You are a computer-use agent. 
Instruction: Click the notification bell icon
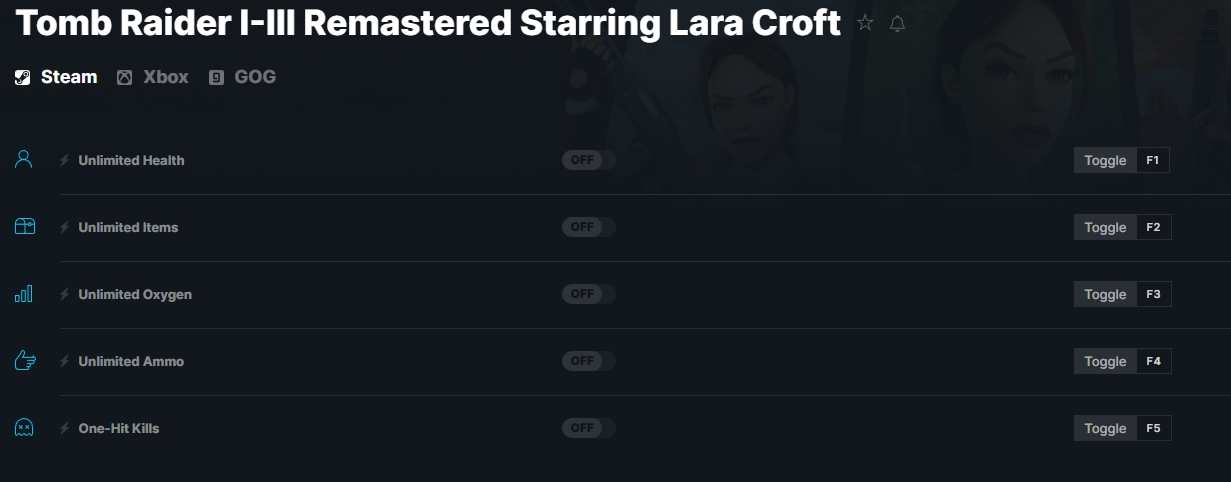point(897,23)
